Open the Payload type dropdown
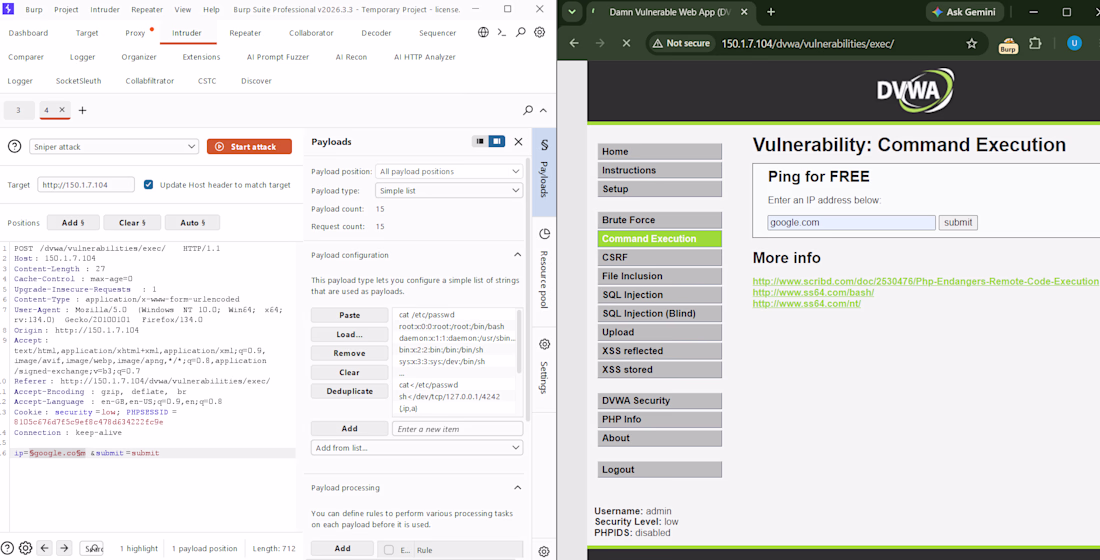Screen dimensions: 1100x560 tap(449, 191)
